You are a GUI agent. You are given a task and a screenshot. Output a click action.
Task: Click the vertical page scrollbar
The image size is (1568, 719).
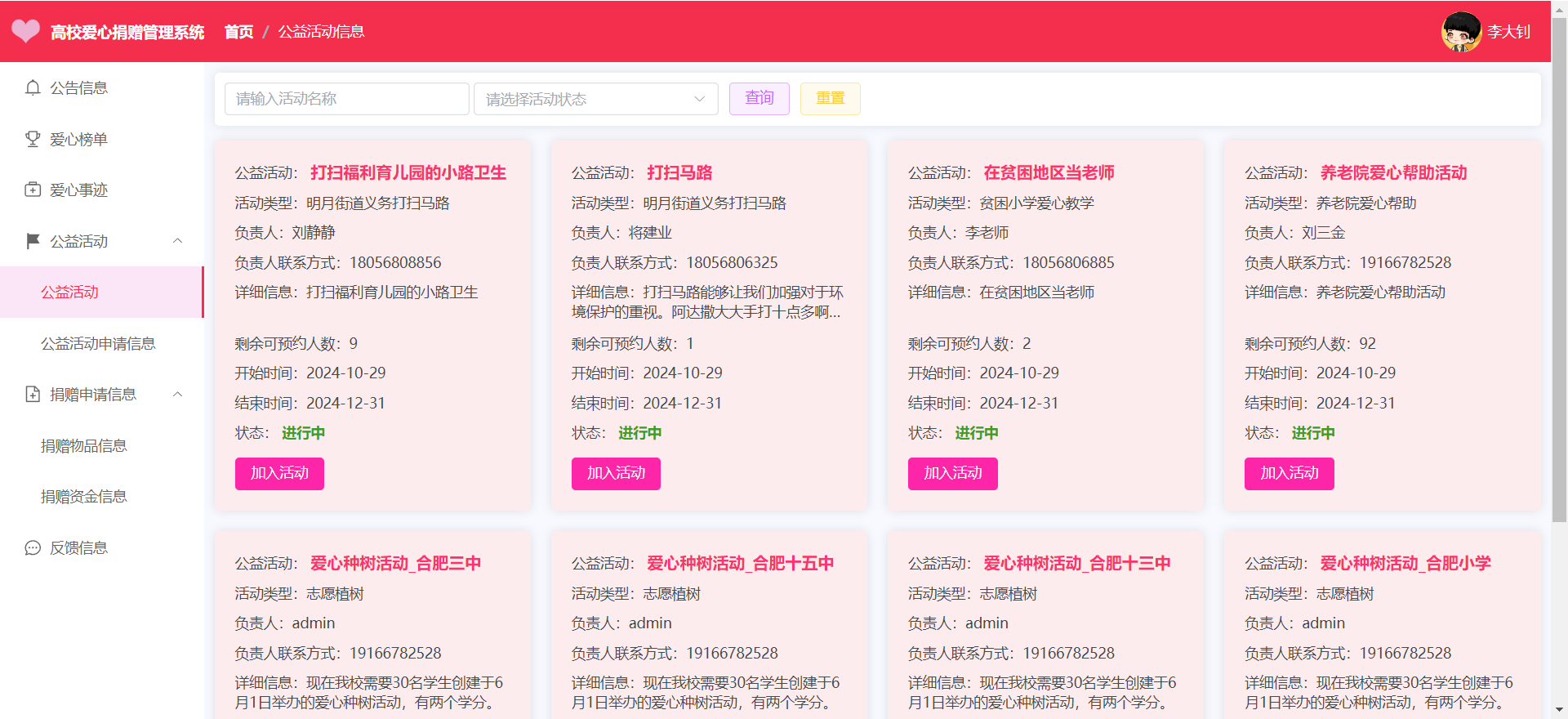click(1559, 270)
